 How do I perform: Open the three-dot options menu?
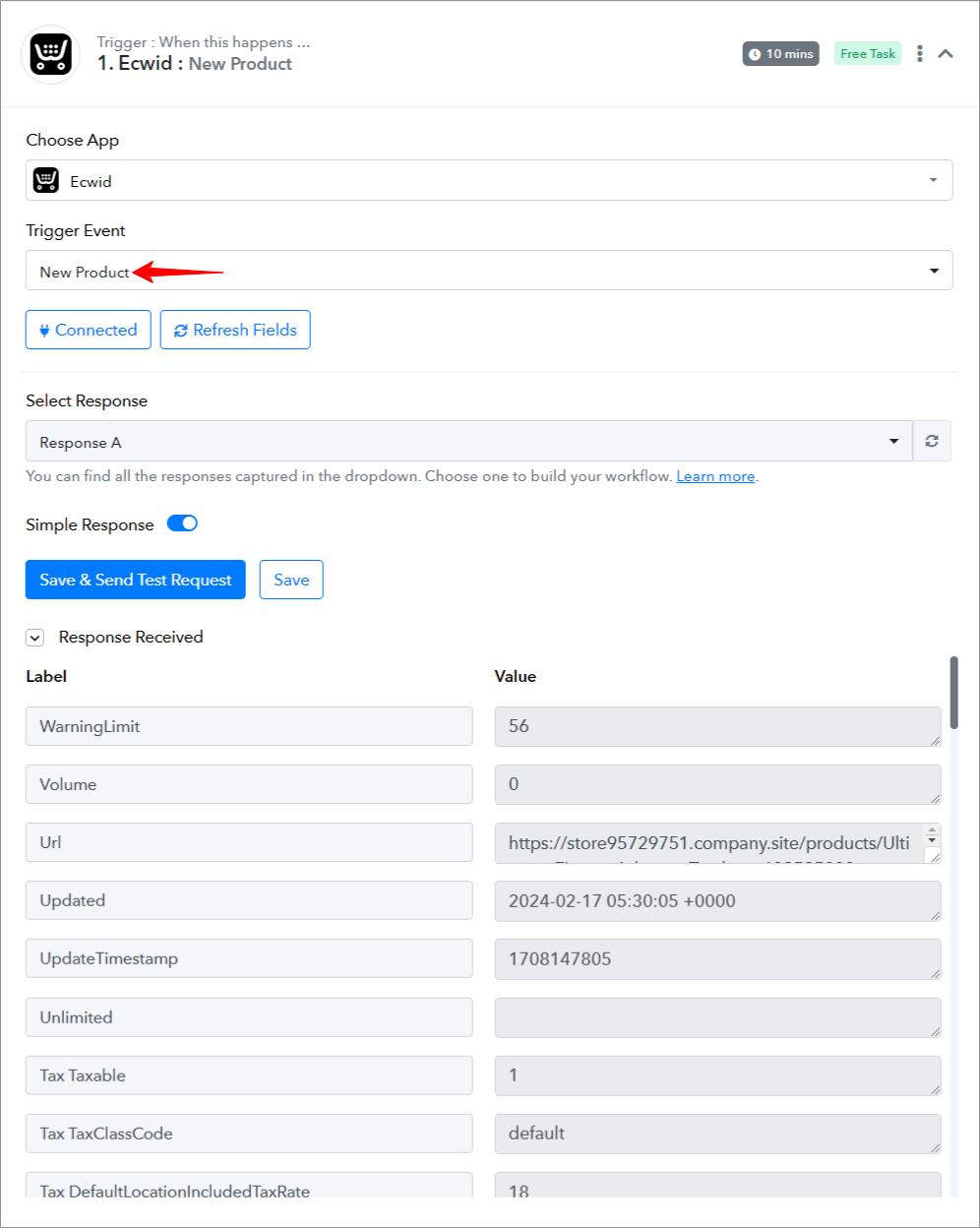coord(920,54)
